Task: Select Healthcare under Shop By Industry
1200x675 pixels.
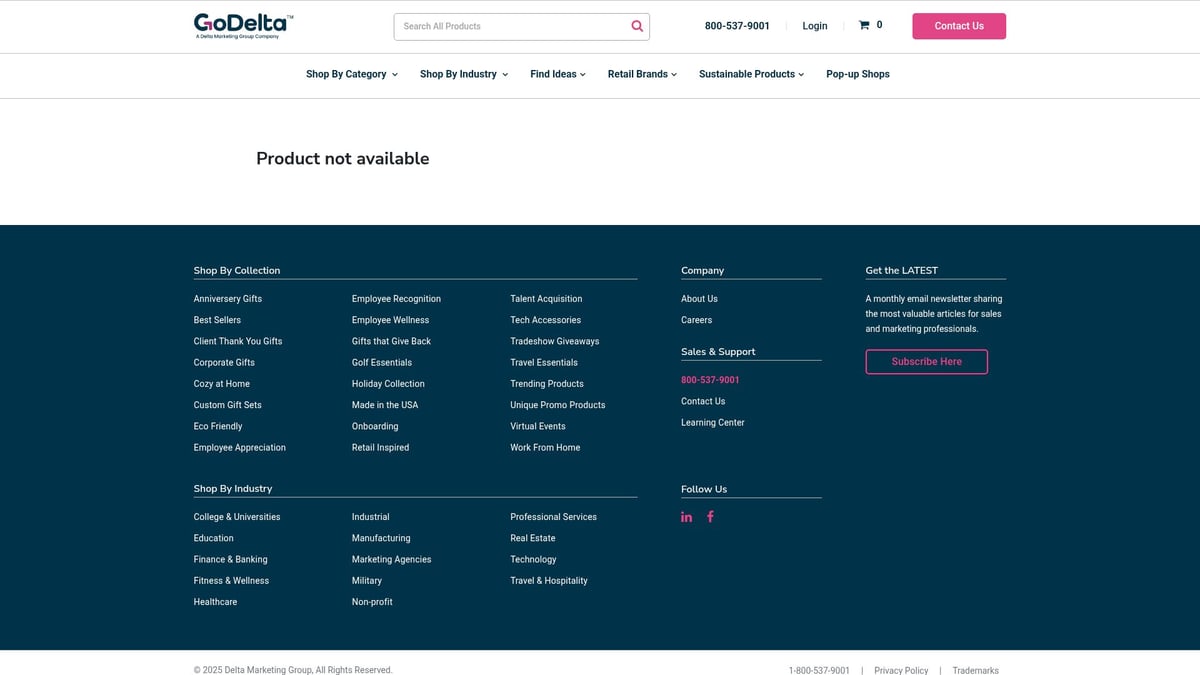Action: point(215,602)
